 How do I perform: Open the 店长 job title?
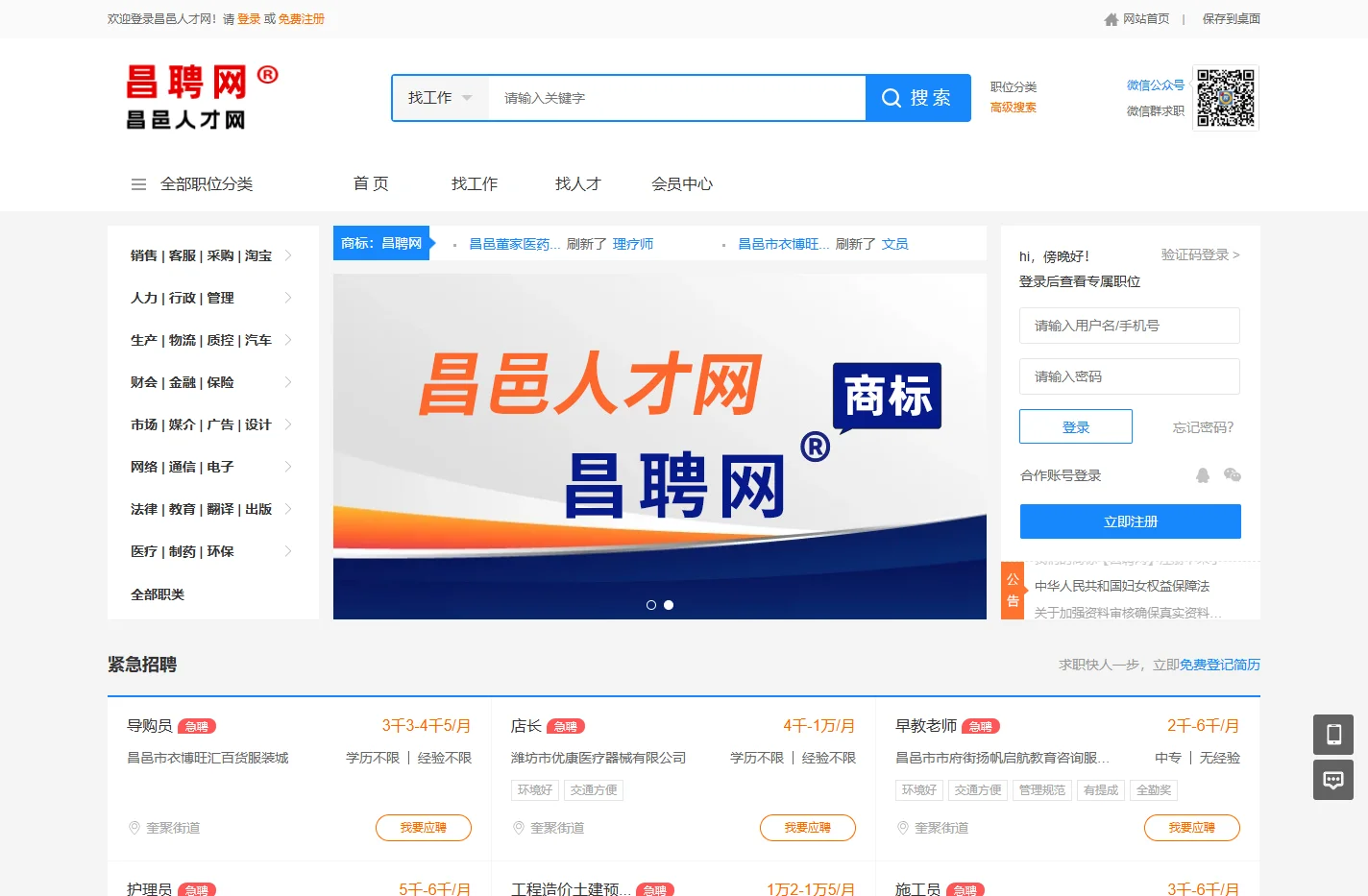[x=526, y=726]
